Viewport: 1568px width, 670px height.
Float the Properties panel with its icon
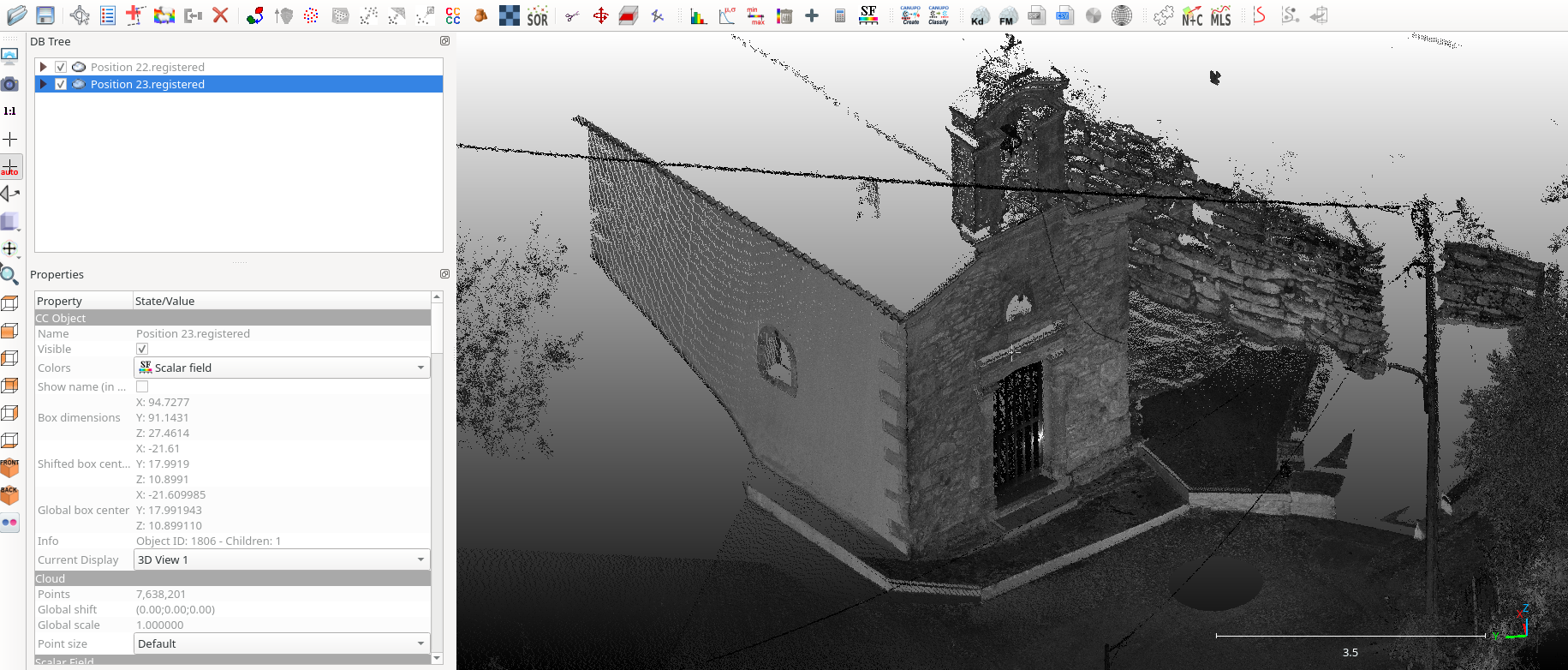444,274
